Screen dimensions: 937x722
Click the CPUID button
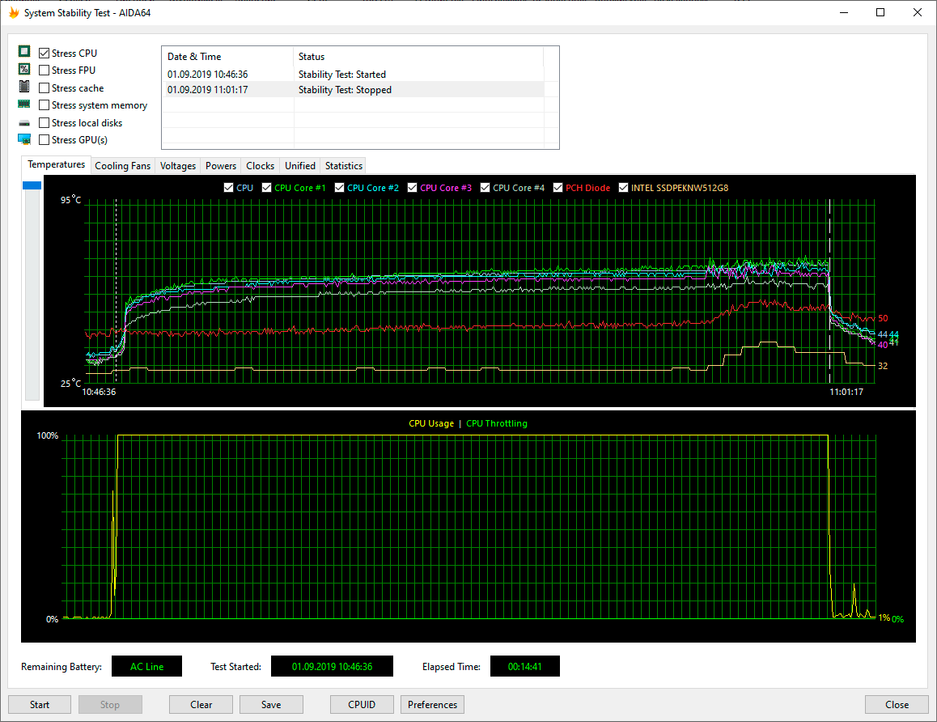[x=363, y=704]
